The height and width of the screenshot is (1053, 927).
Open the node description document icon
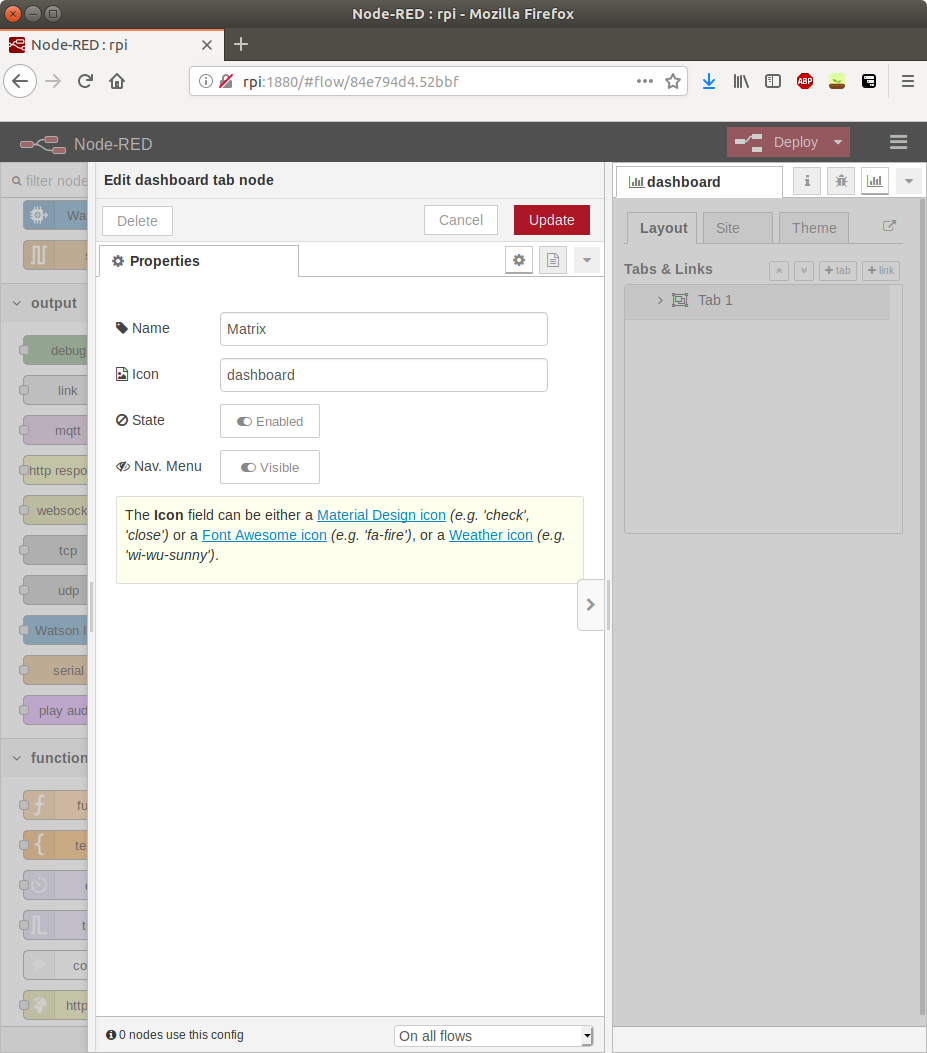553,260
